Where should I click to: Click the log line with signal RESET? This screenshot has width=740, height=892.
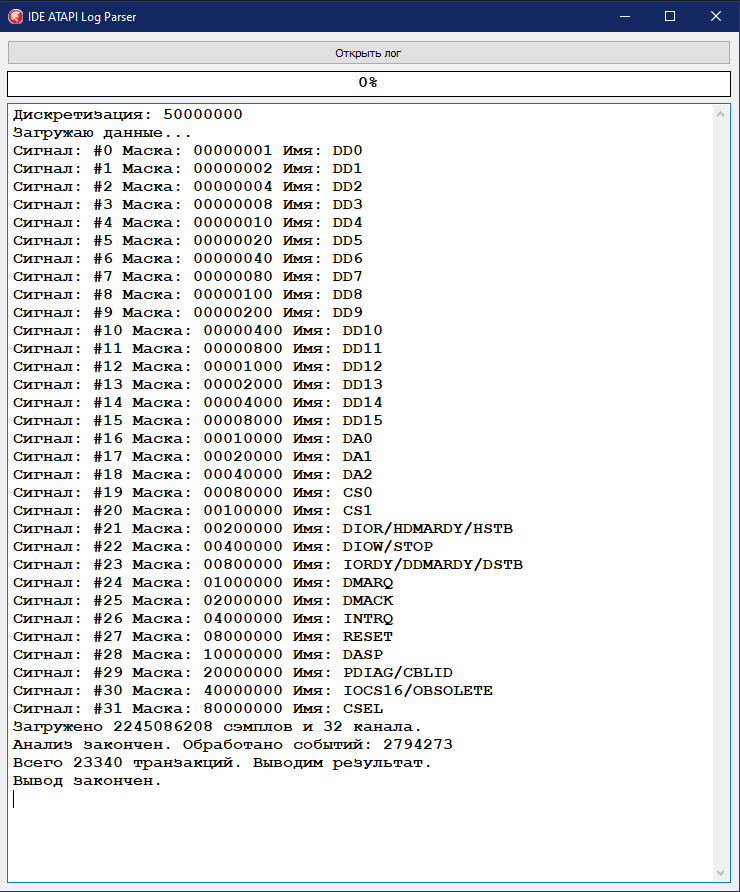pyautogui.click(x=203, y=637)
